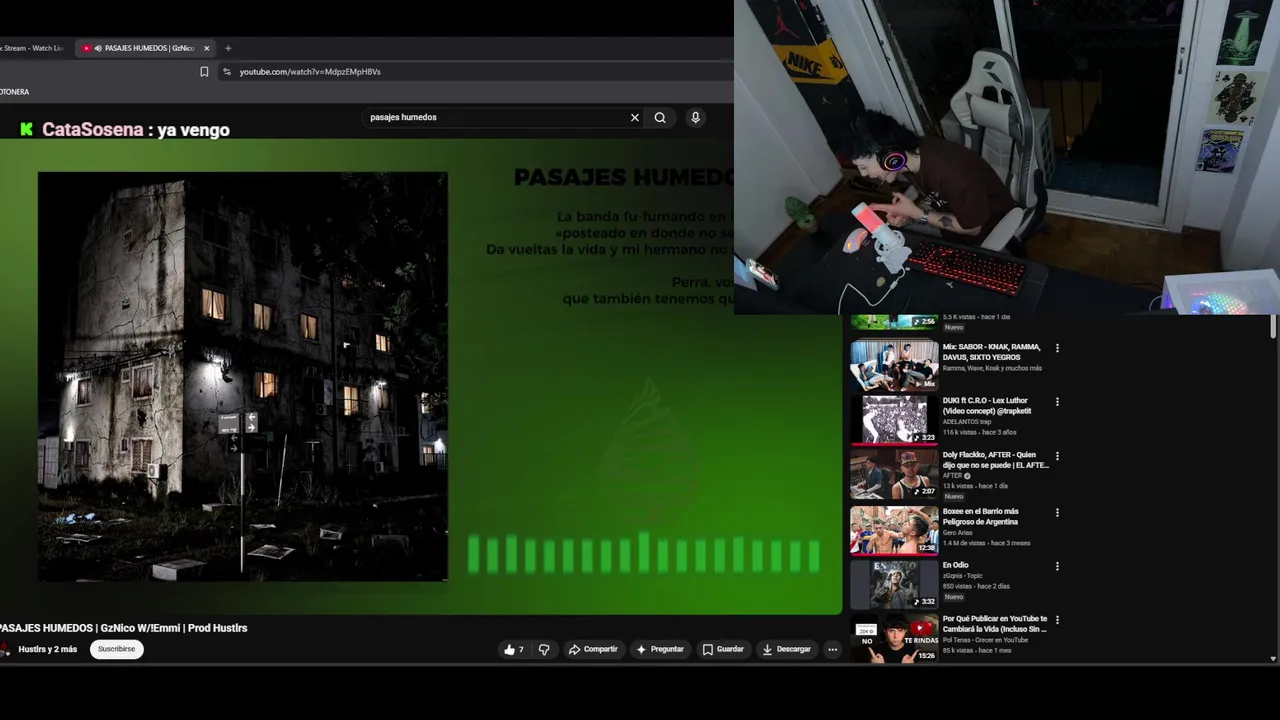Click channel name 'Gero Arias'
The width and height of the screenshot is (1280, 720).
click(x=957, y=533)
